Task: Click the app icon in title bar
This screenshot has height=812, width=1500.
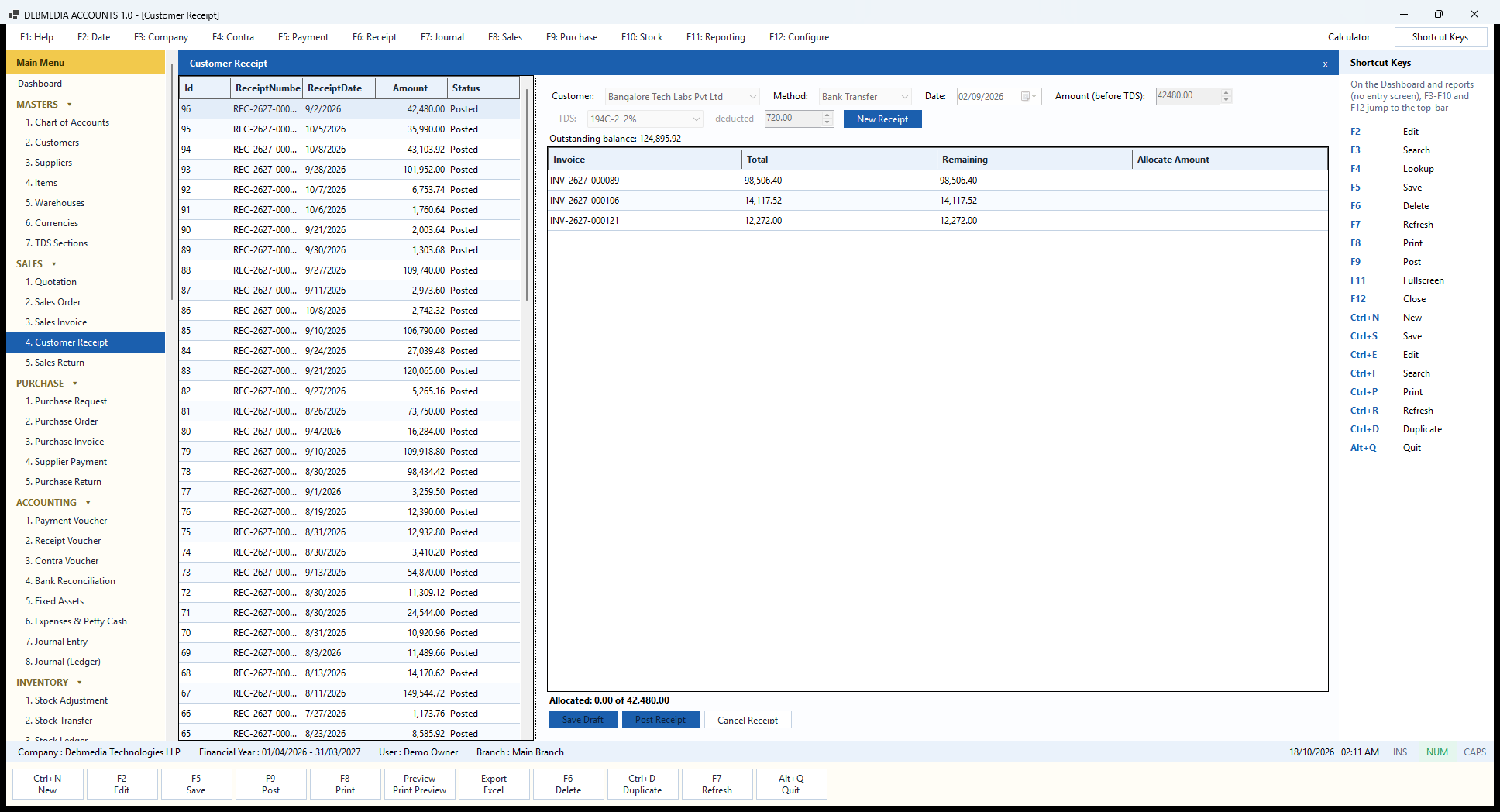Action: pos(13,15)
